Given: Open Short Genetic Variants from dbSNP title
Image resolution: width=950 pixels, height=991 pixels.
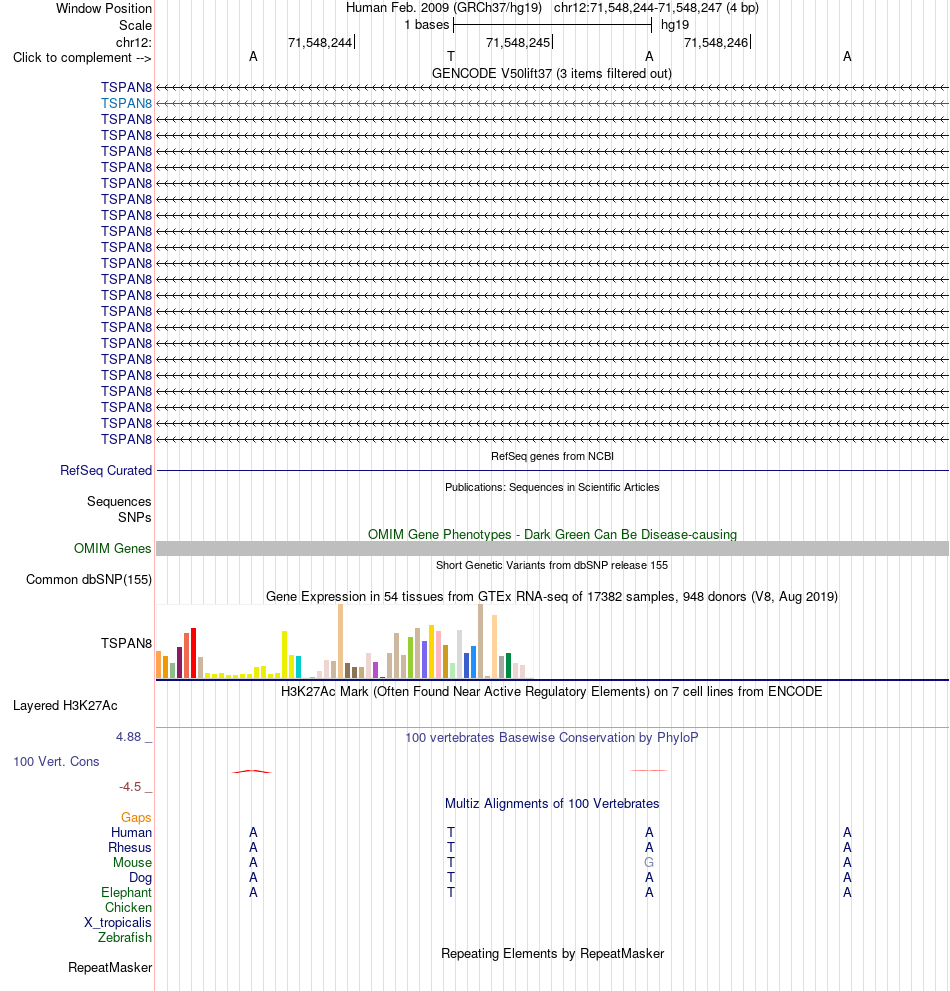Looking at the screenshot, I should (552, 565).
